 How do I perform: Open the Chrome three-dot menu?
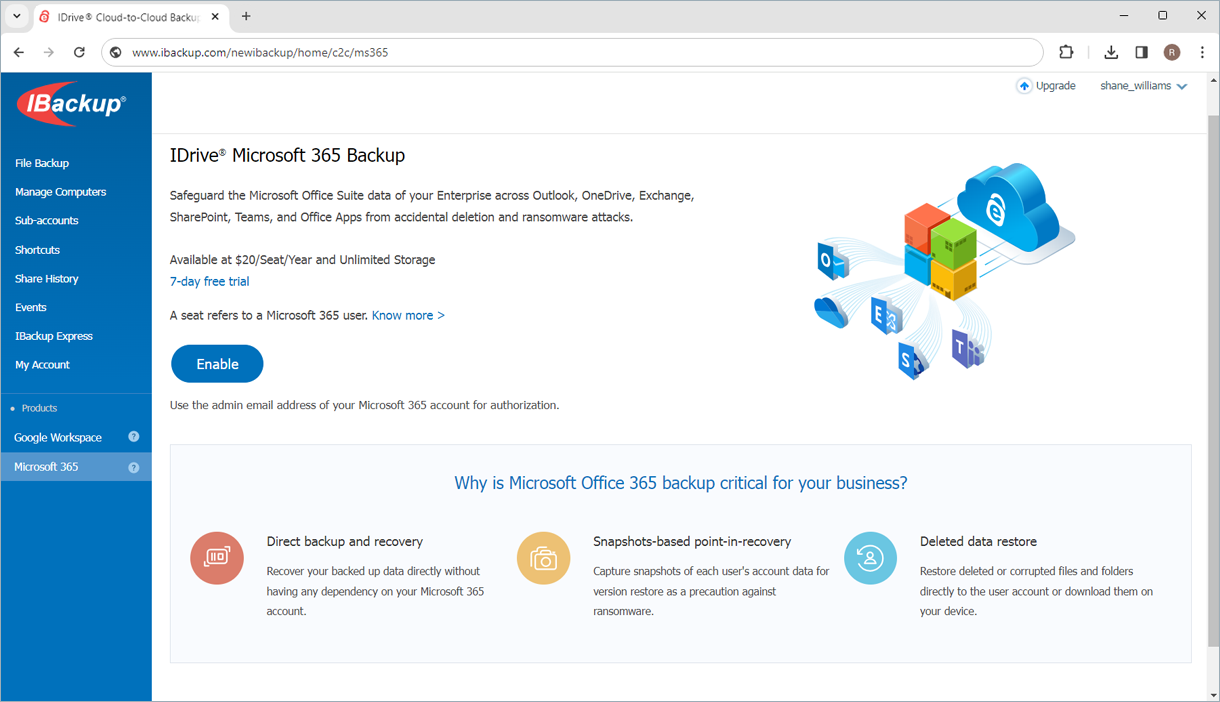coord(1202,52)
